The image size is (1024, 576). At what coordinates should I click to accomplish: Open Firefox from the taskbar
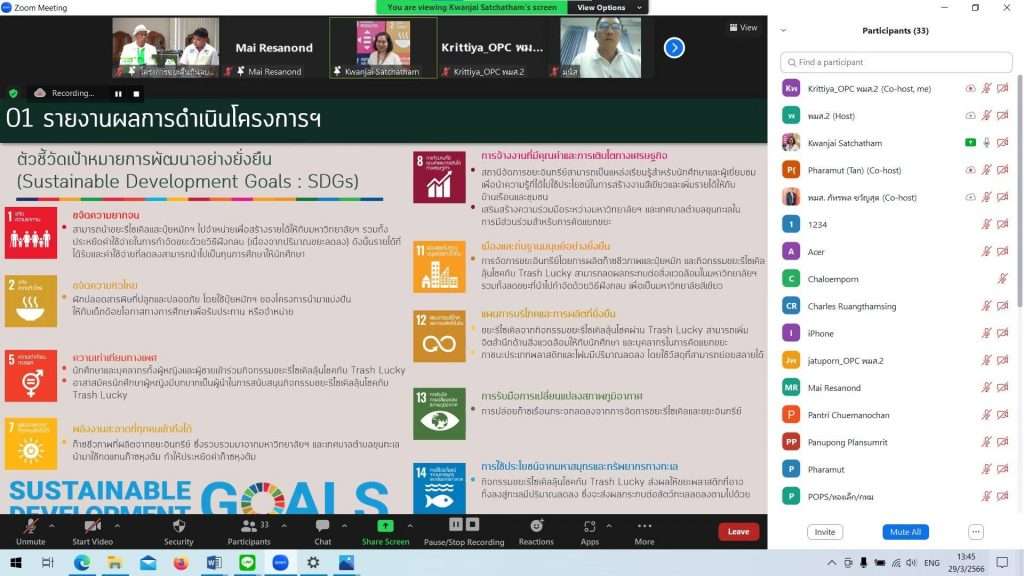tap(181, 562)
